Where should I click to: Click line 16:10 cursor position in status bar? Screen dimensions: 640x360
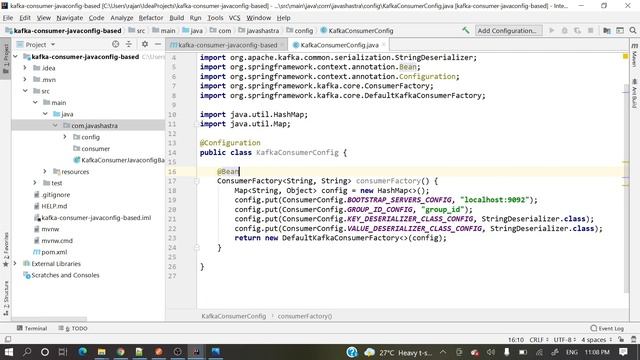pyautogui.click(x=516, y=340)
